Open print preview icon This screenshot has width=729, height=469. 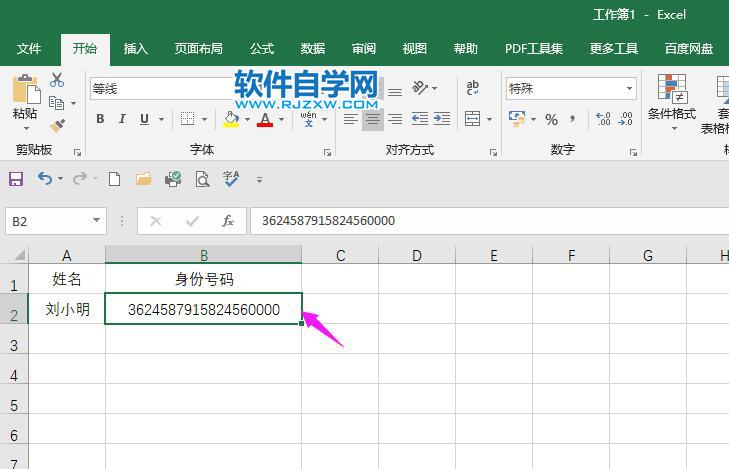202,179
